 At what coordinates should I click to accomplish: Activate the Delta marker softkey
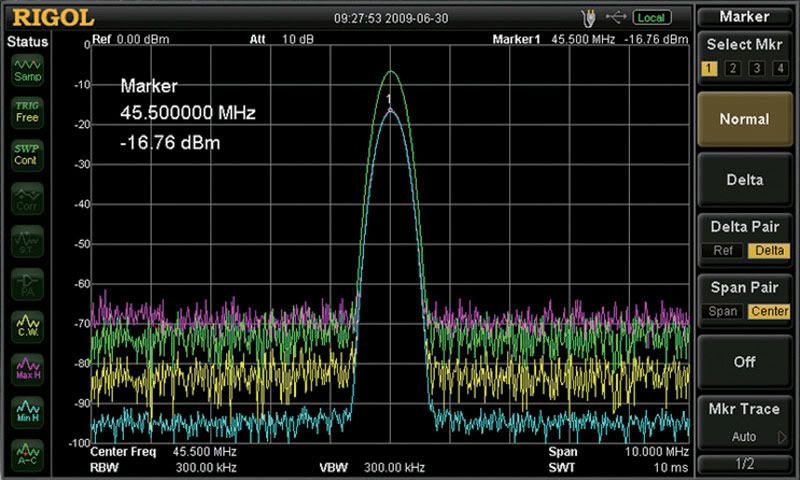(x=744, y=180)
